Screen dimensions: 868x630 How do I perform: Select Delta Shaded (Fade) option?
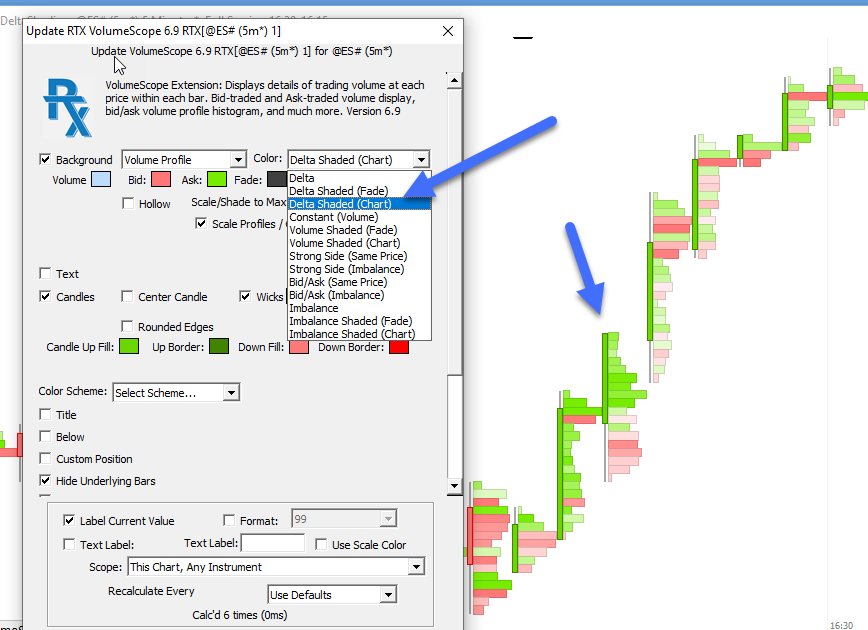(359, 191)
